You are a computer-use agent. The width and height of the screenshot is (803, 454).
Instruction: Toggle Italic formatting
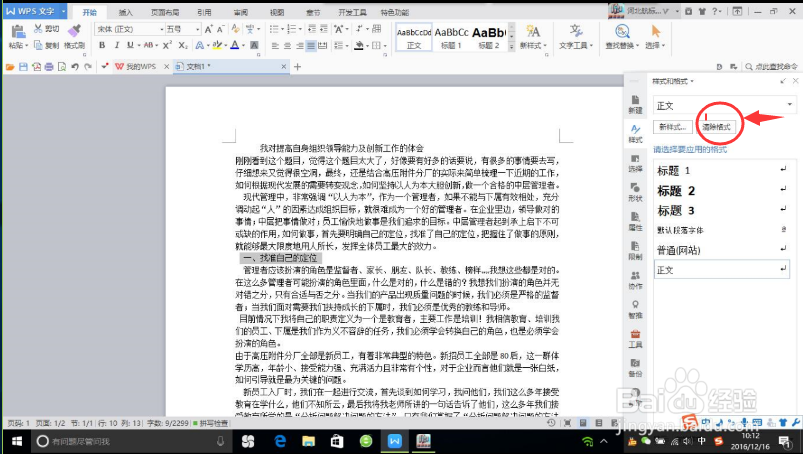116,45
